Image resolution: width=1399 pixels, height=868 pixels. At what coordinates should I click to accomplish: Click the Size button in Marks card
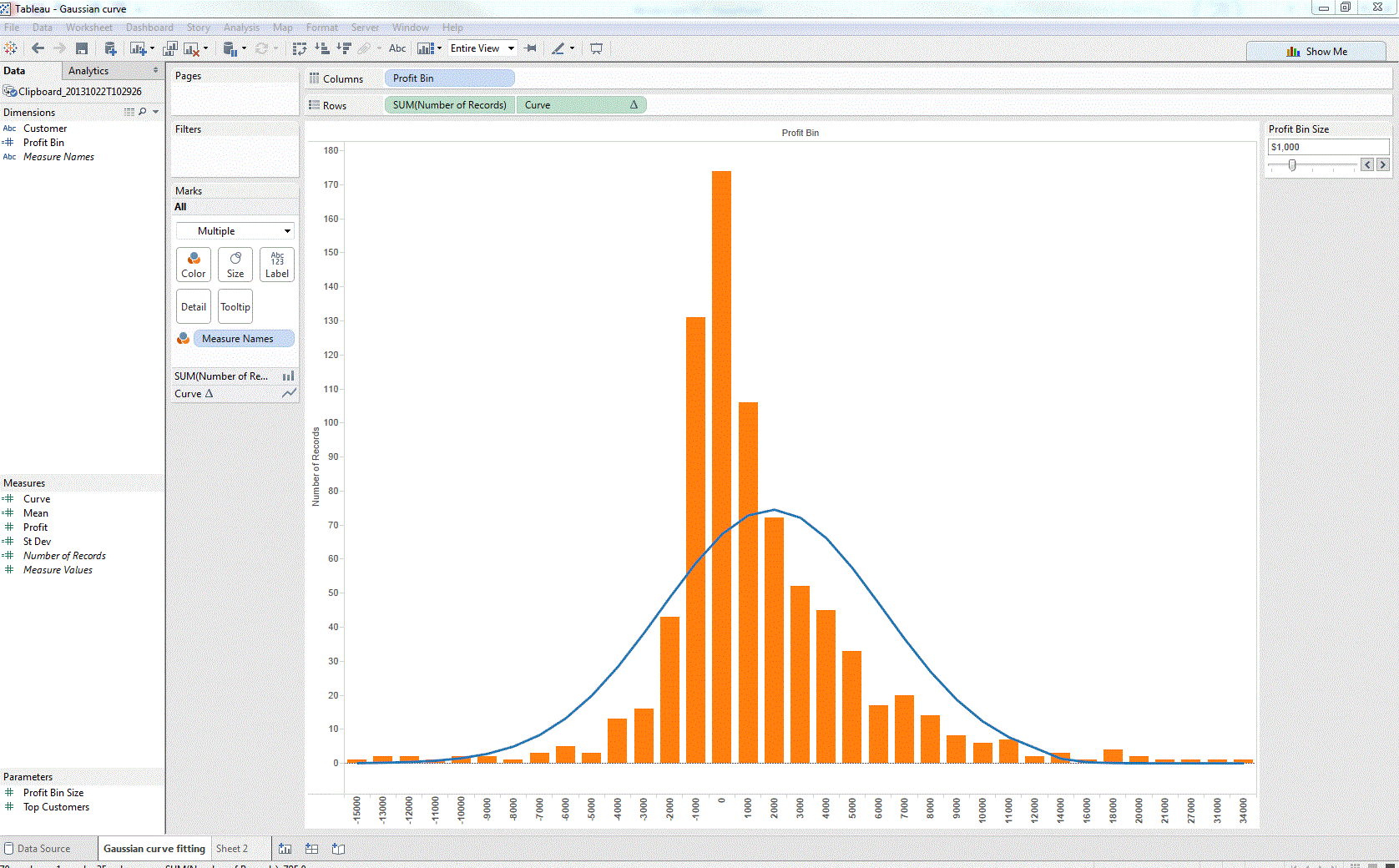(x=235, y=265)
